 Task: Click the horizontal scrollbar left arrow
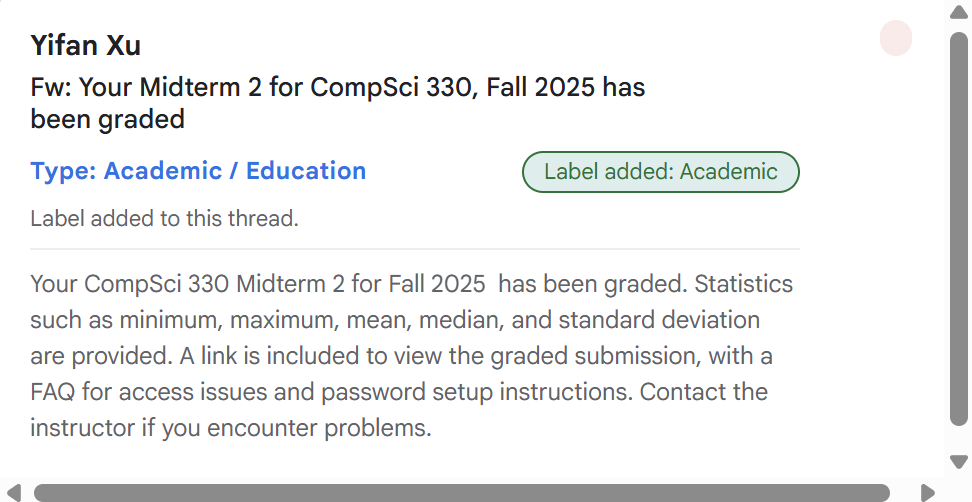(14, 492)
